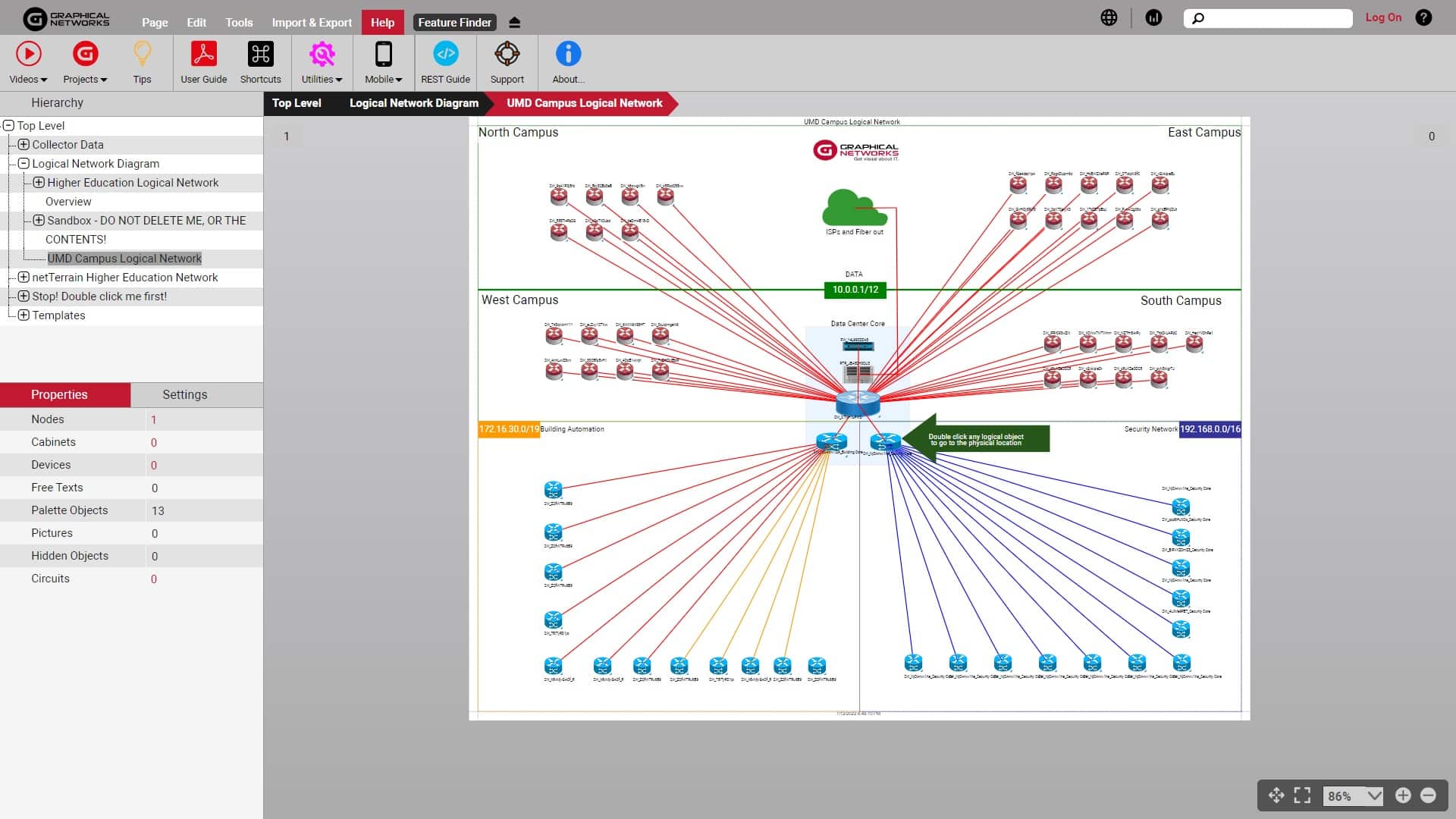Expand the Collector Data node
The height and width of the screenshot is (819, 1456).
[x=24, y=144]
